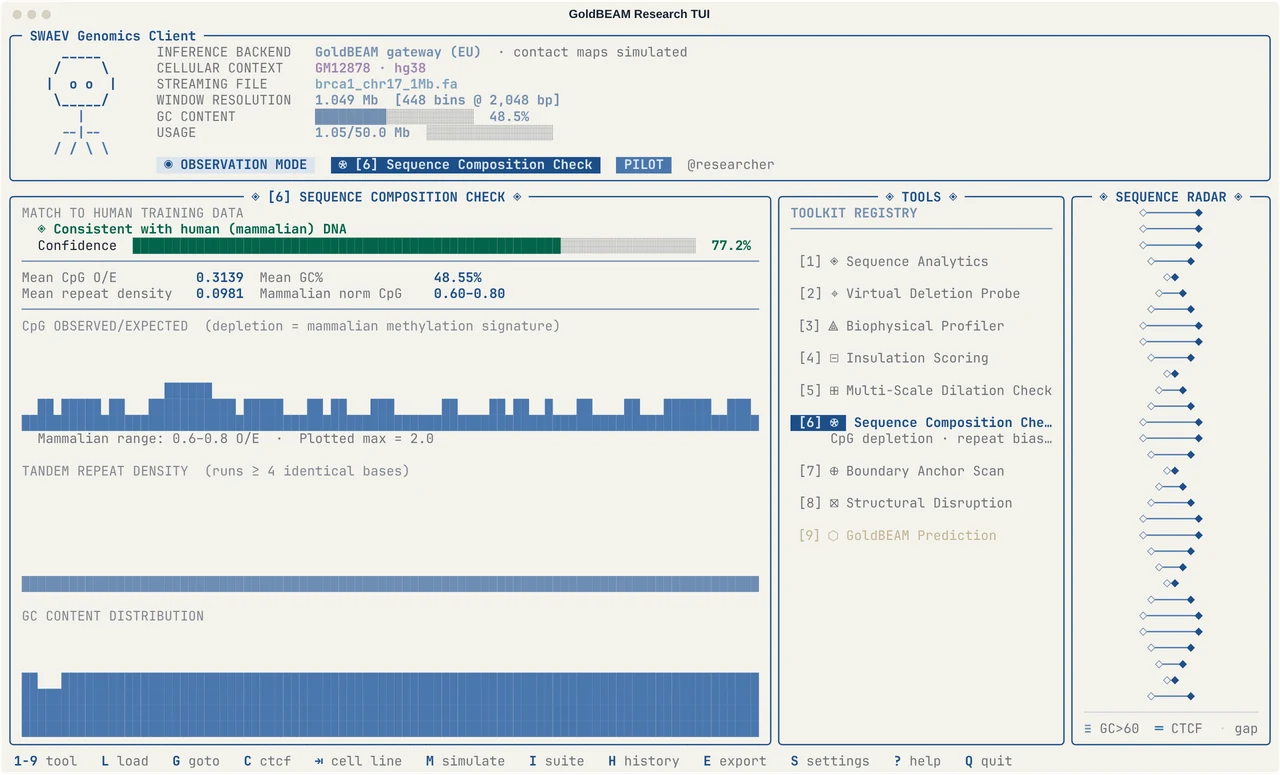
Task: Click the 'CTCF' radar legend entry
Action: (1178, 728)
